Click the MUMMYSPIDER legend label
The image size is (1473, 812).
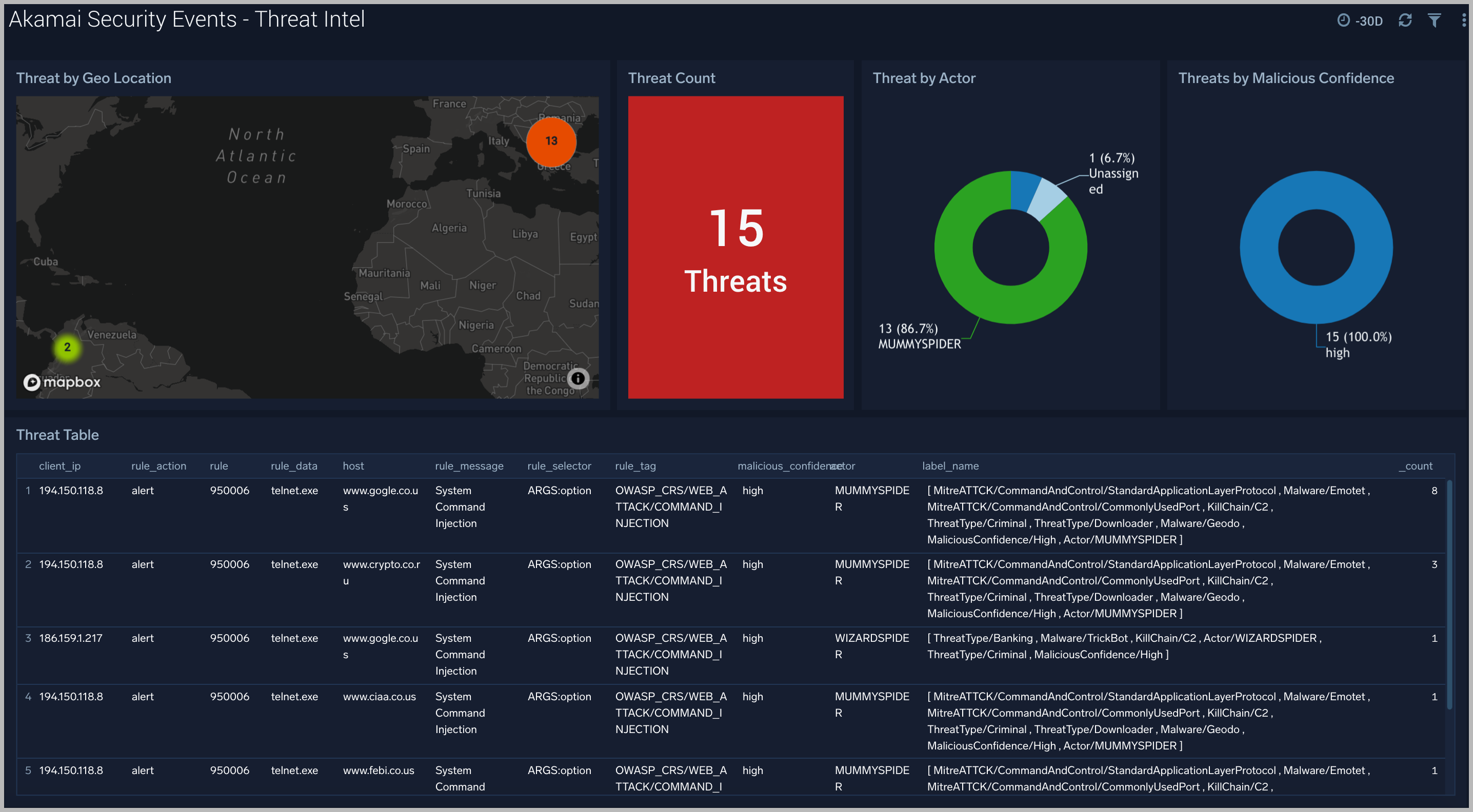(920, 343)
